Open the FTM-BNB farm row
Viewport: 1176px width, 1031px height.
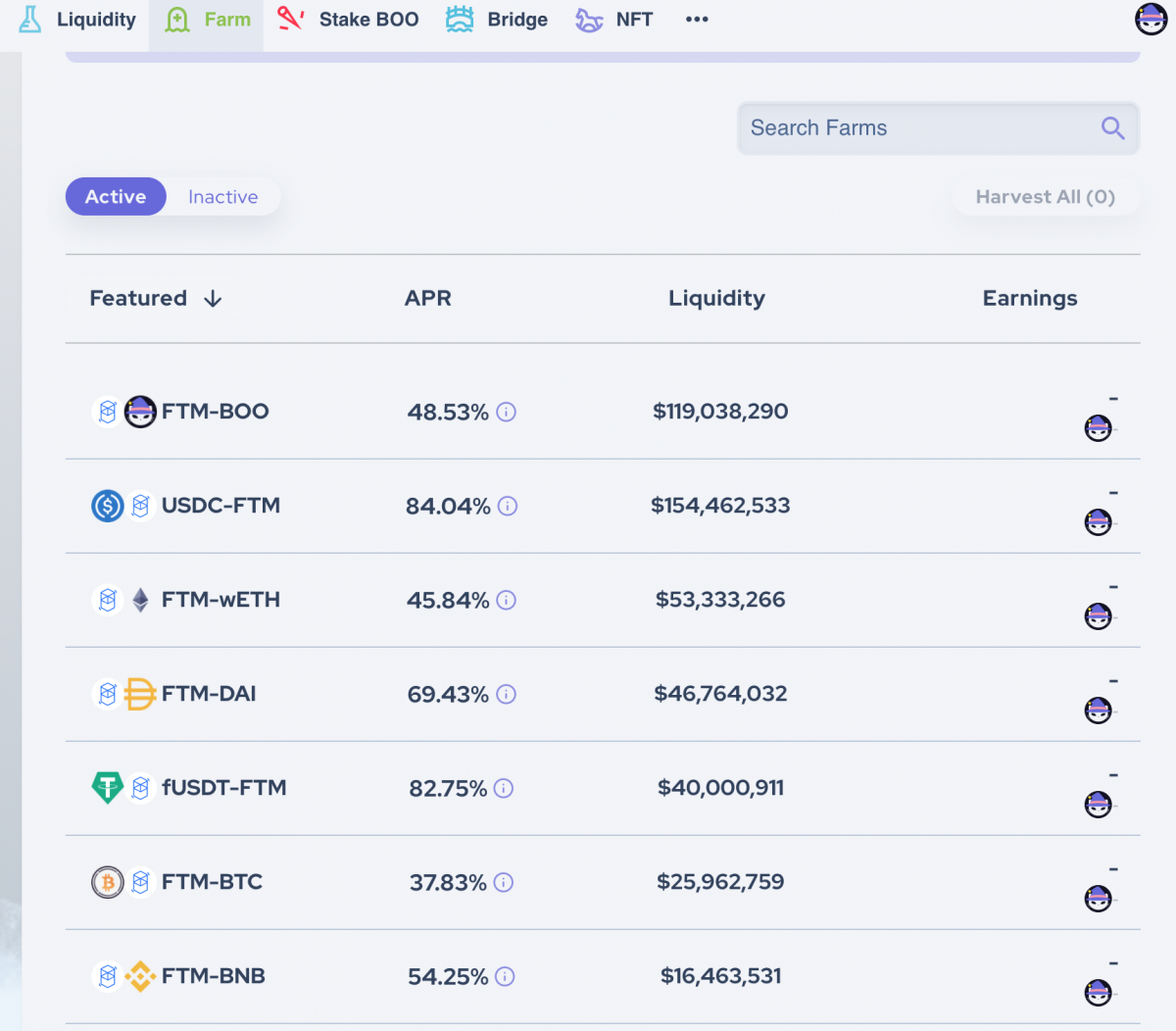(603, 976)
